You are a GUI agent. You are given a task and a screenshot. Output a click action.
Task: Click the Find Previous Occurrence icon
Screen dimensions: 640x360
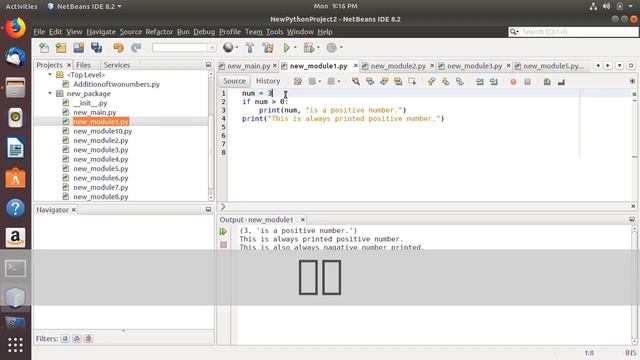coord(370,82)
